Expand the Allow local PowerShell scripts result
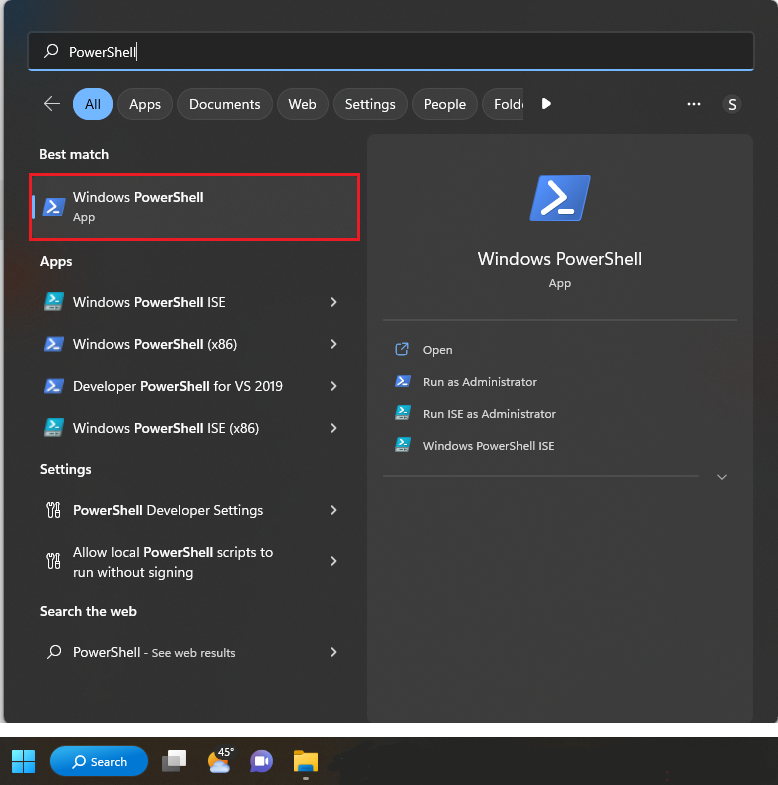Viewport: 778px width, 785px height. click(x=333, y=561)
